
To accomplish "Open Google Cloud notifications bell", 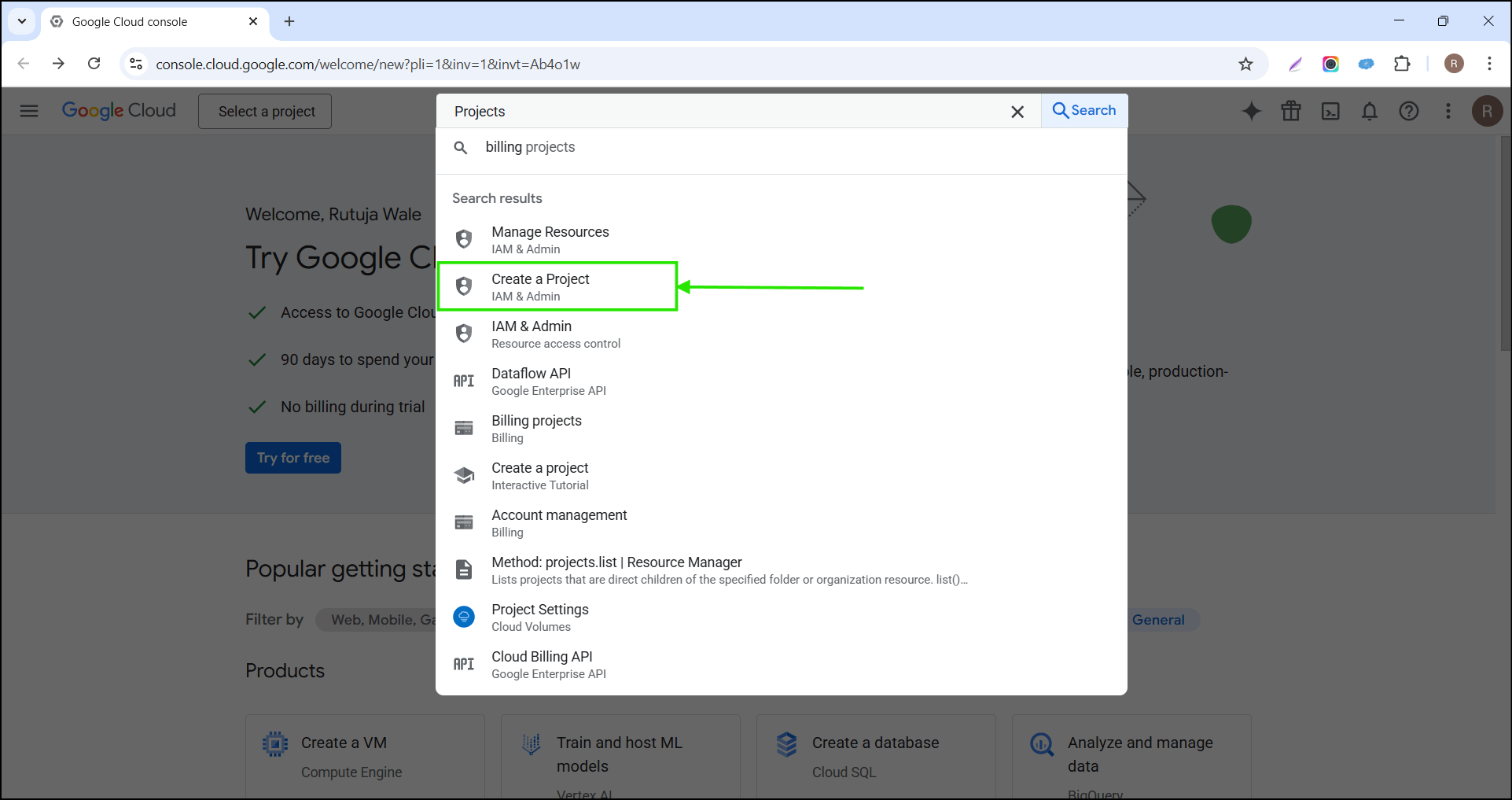I will pyautogui.click(x=1369, y=111).
